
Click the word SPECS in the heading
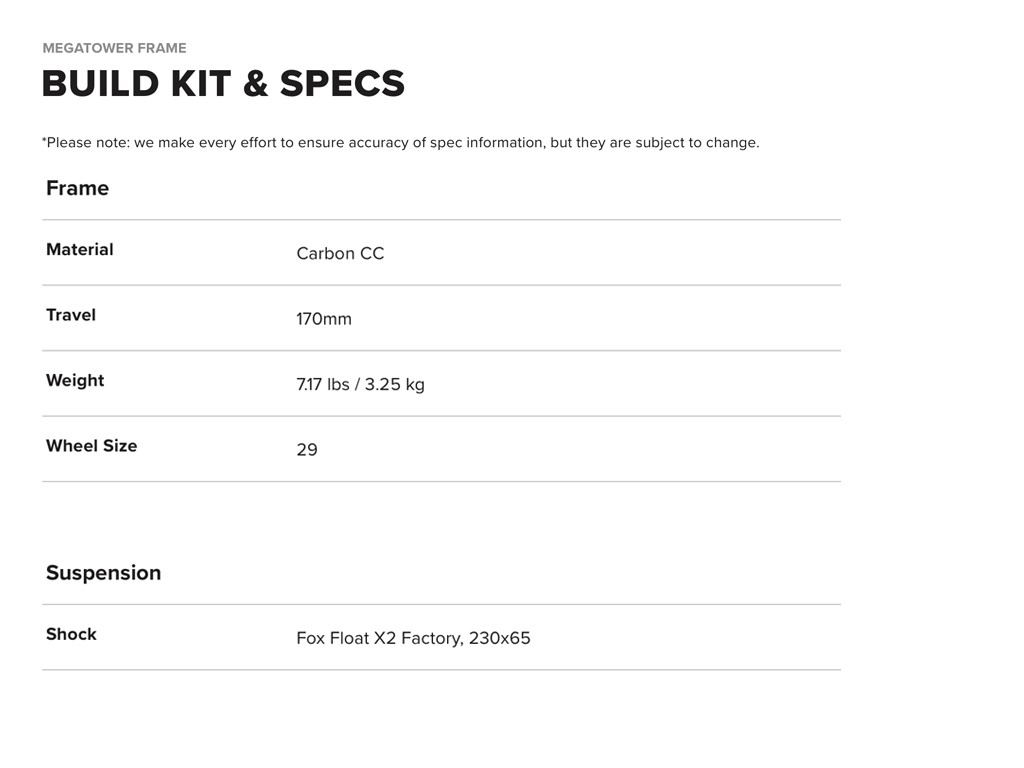(x=342, y=84)
